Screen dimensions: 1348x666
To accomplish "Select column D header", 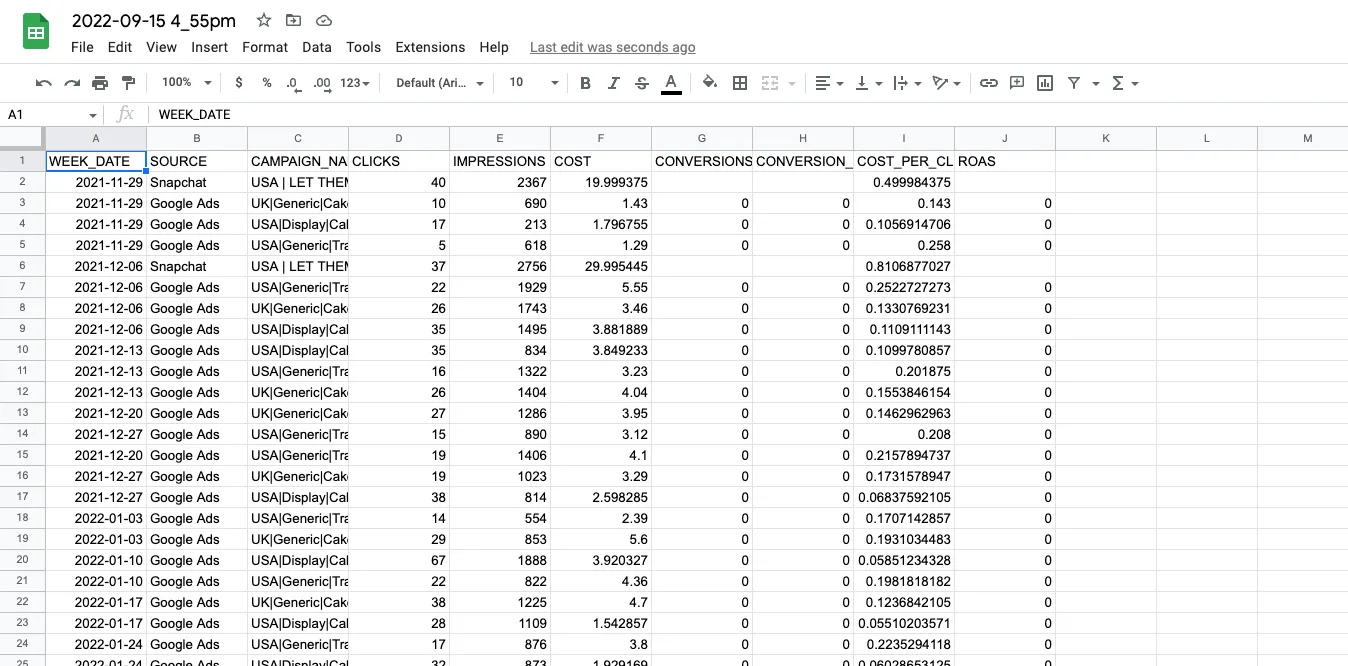I will coord(399,138).
